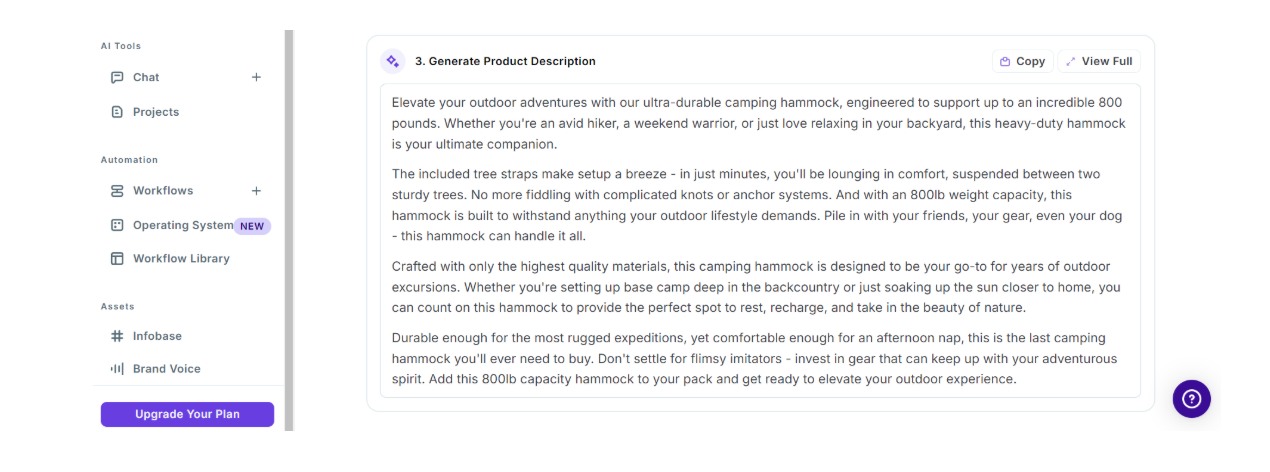Create new workflow using plus icon
1270x472 pixels.
[256, 191]
